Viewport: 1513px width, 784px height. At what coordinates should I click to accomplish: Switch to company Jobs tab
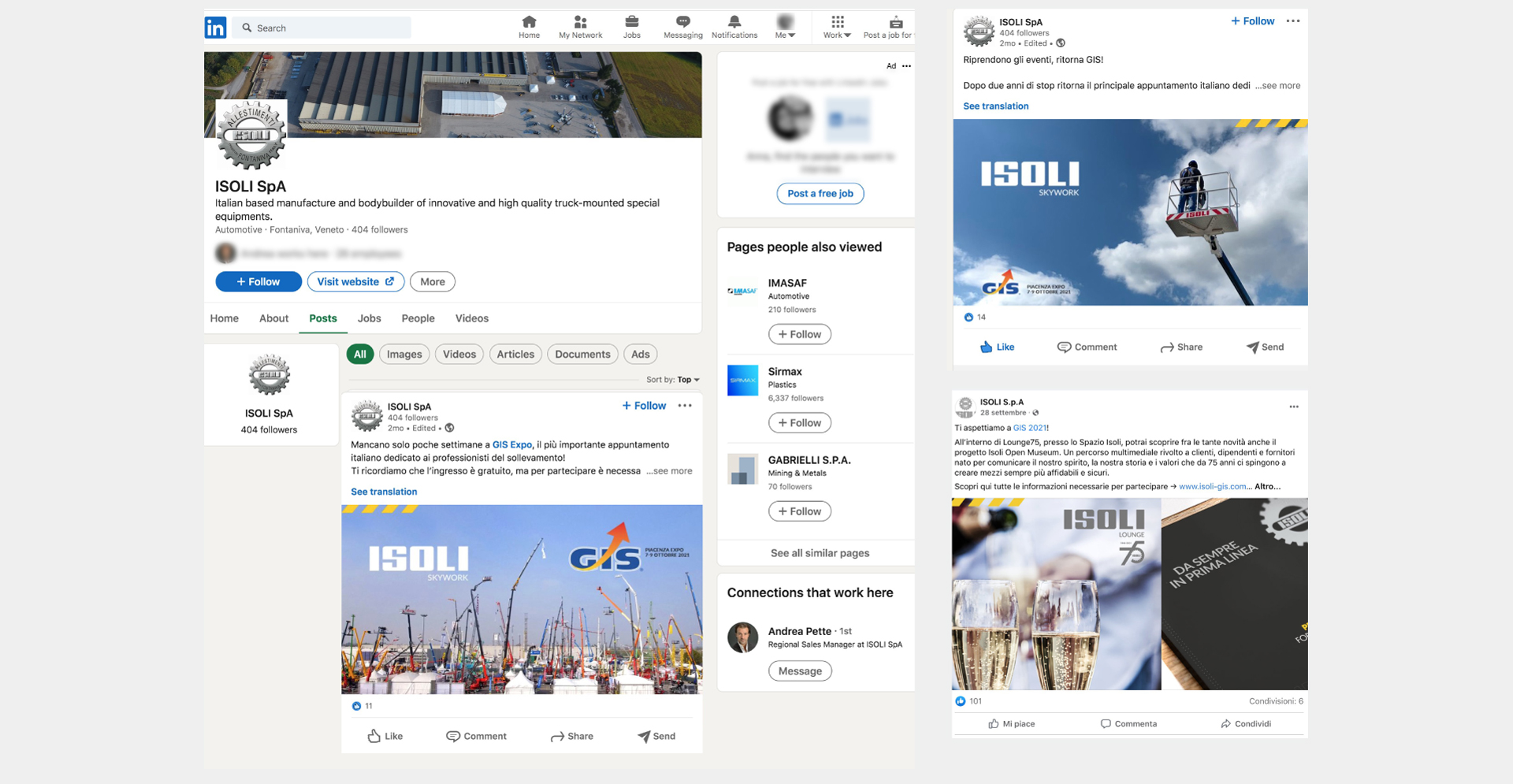[369, 318]
